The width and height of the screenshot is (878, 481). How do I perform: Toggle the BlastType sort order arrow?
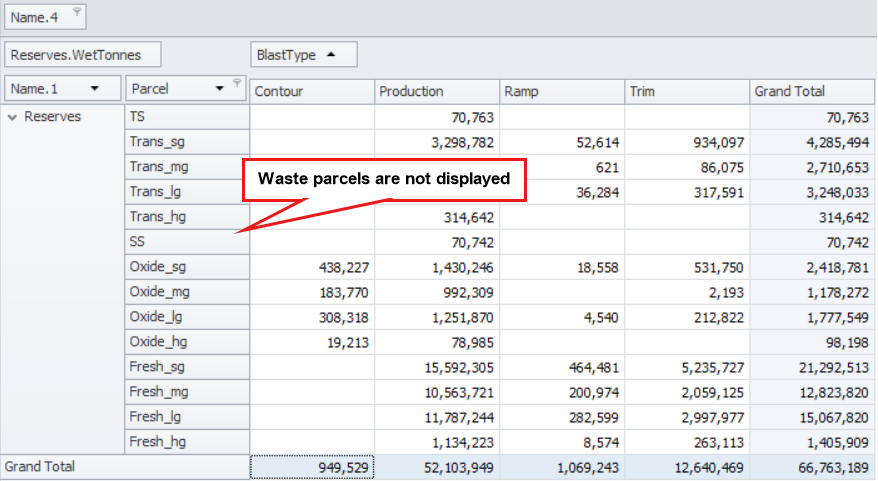click(x=331, y=55)
